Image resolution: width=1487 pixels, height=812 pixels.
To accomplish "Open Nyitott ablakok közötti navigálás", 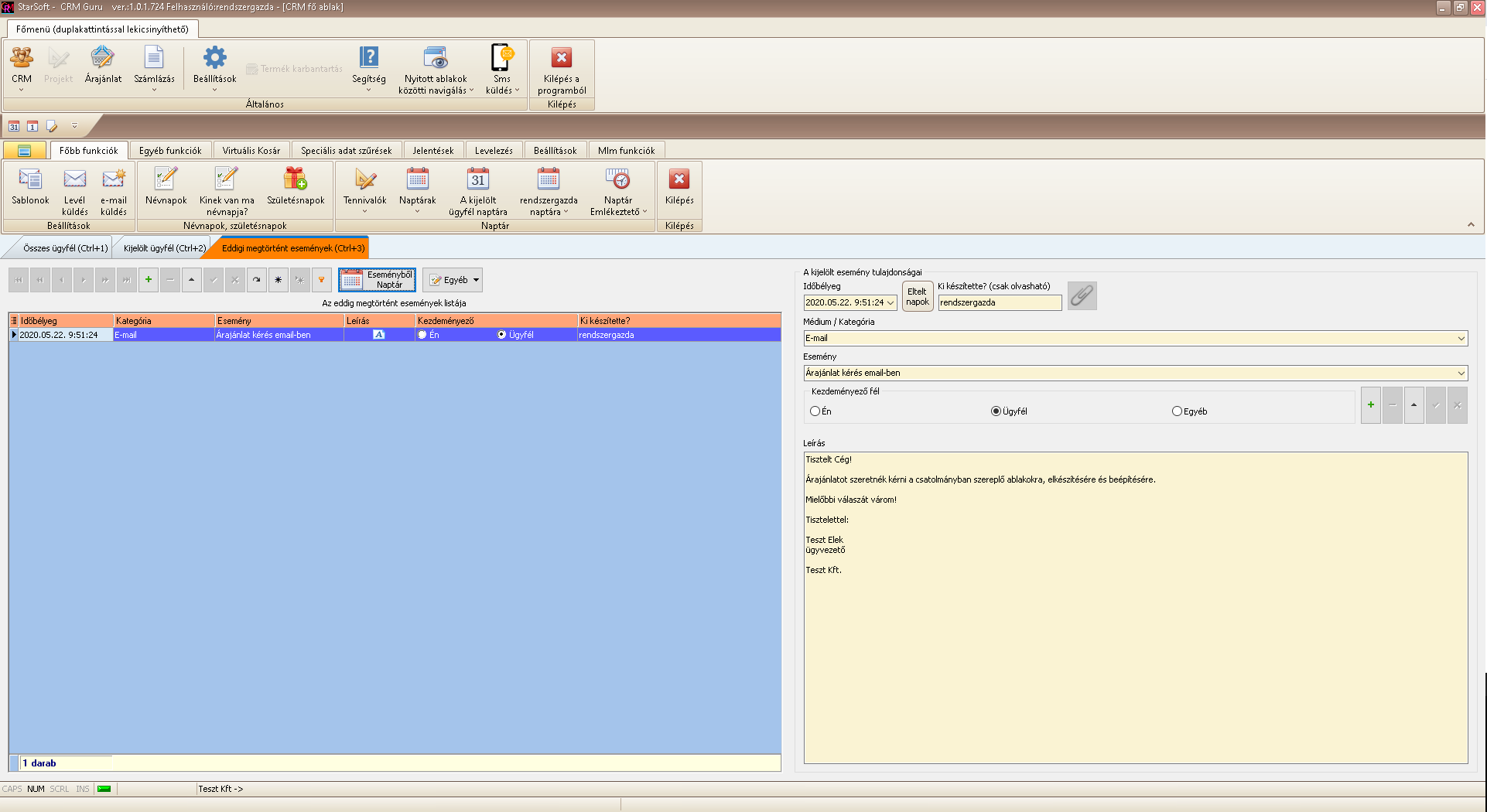I will (x=436, y=70).
